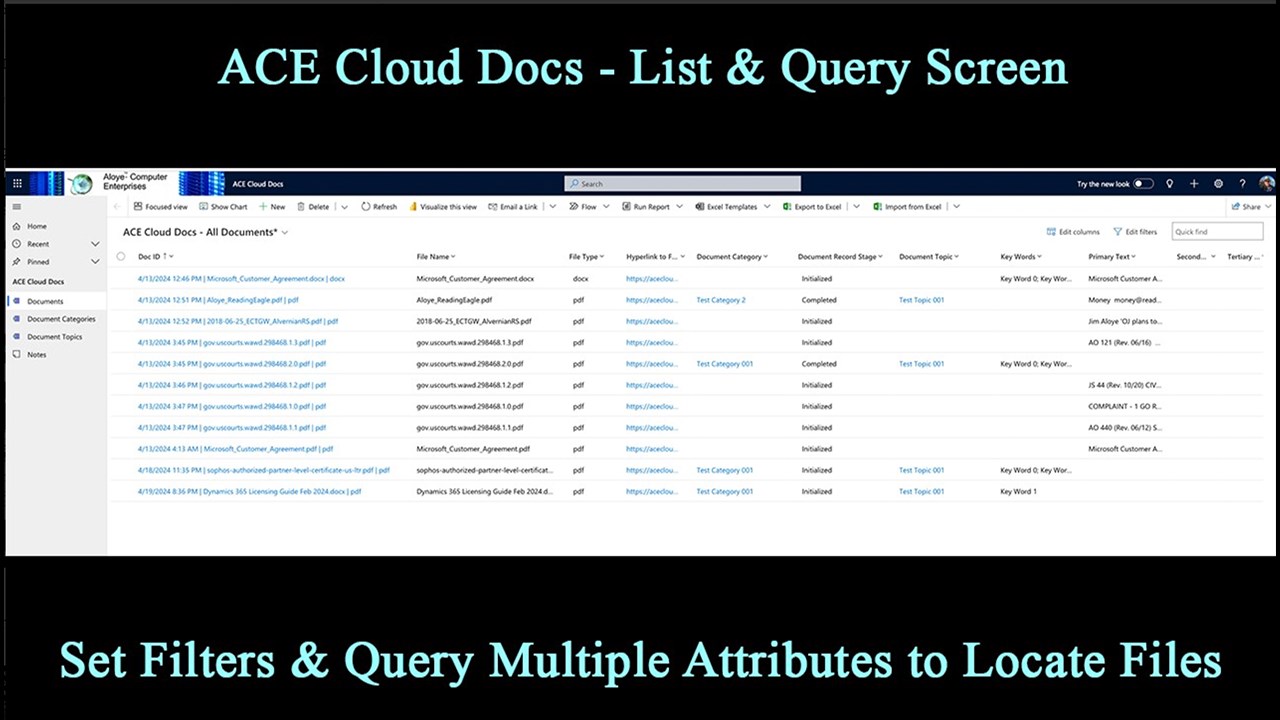
Task: Open the Test Category 2 link
Action: coord(721,300)
